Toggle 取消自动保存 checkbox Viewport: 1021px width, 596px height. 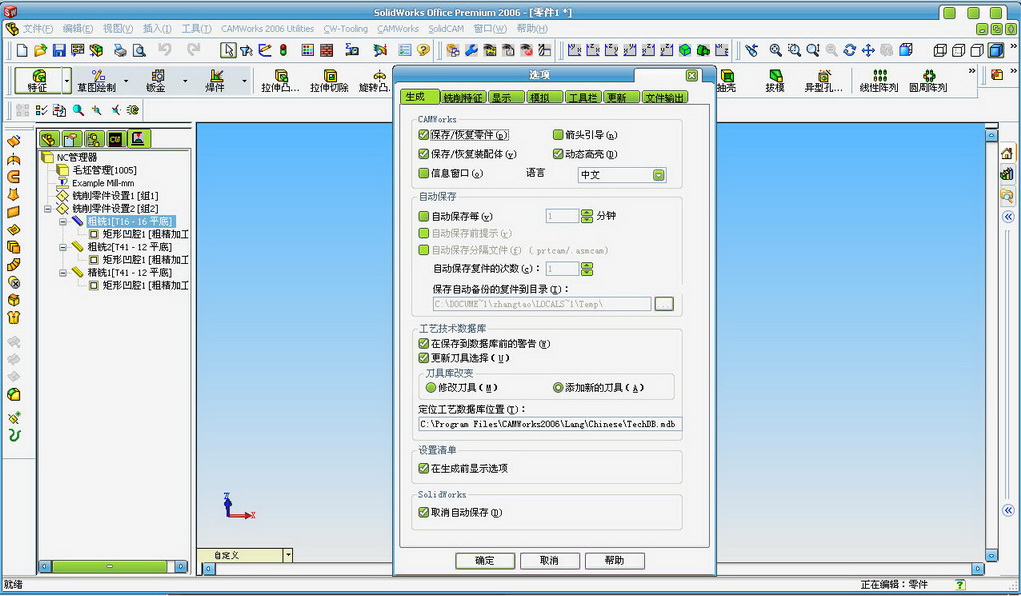pyautogui.click(x=424, y=513)
